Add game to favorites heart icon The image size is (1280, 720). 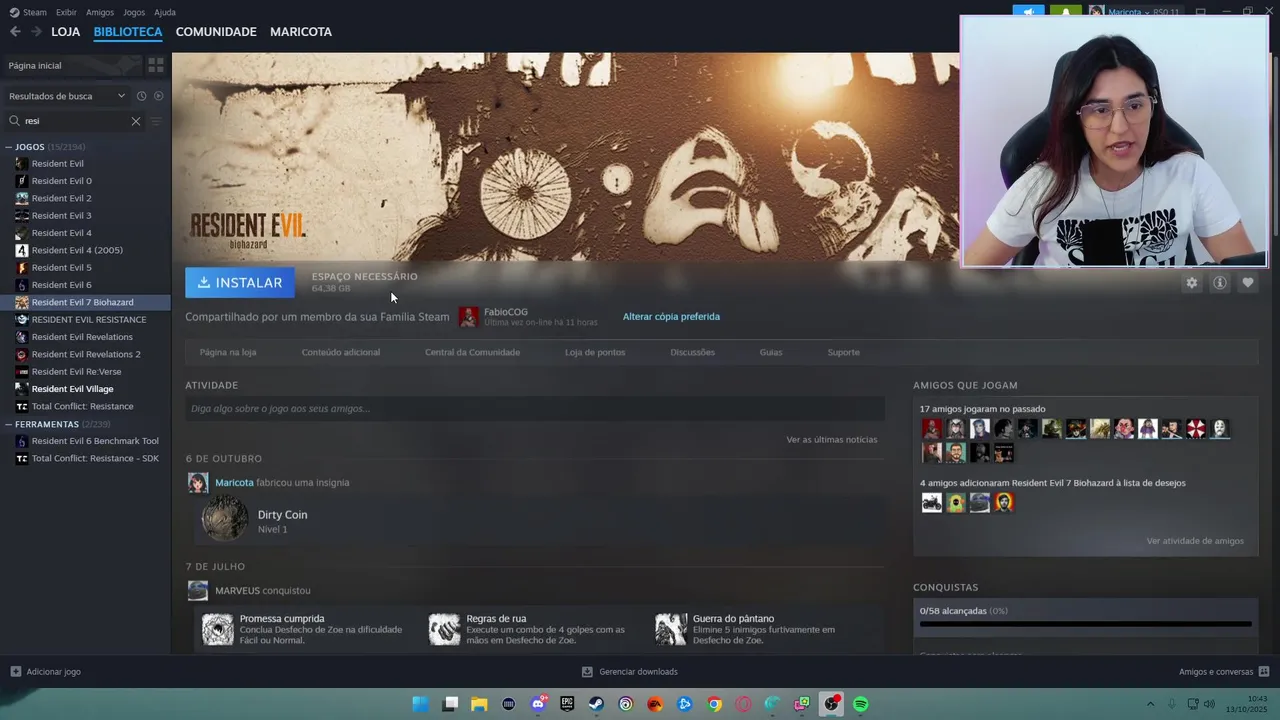(x=1247, y=283)
